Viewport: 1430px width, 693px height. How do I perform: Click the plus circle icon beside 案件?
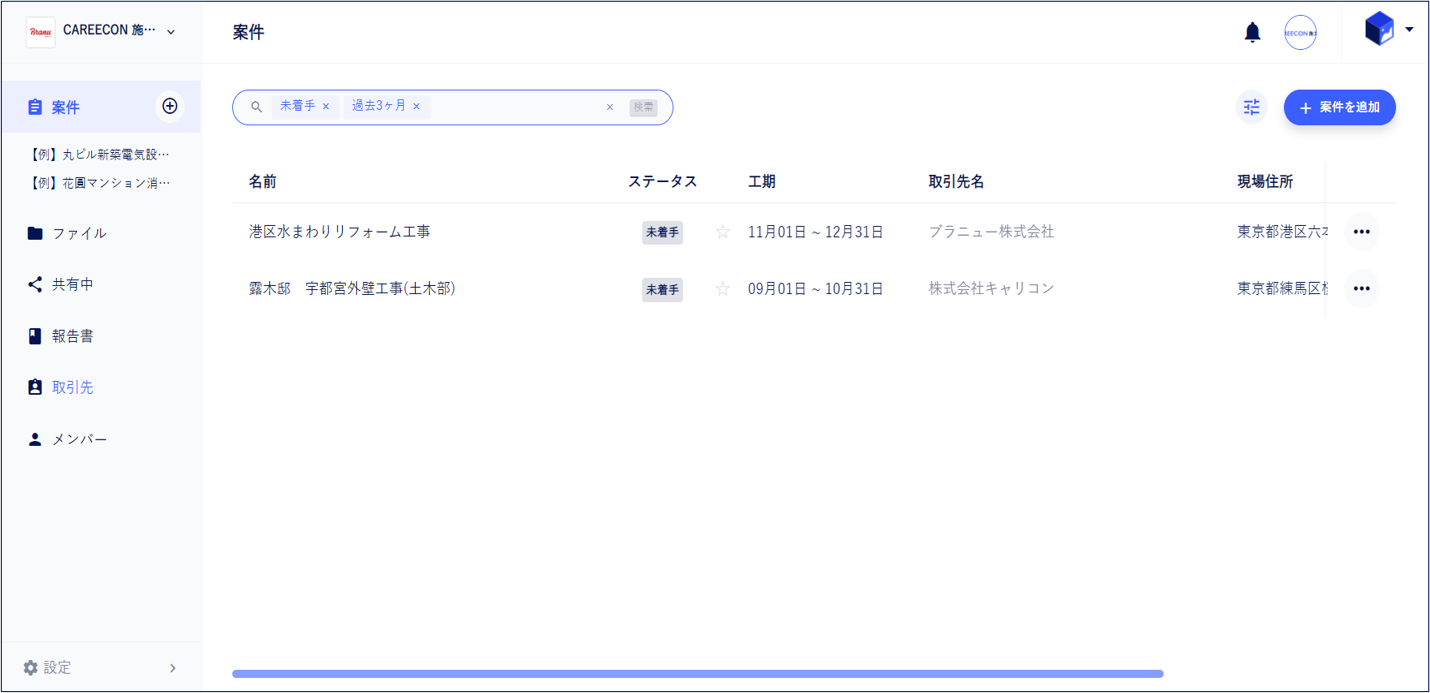coord(170,106)
